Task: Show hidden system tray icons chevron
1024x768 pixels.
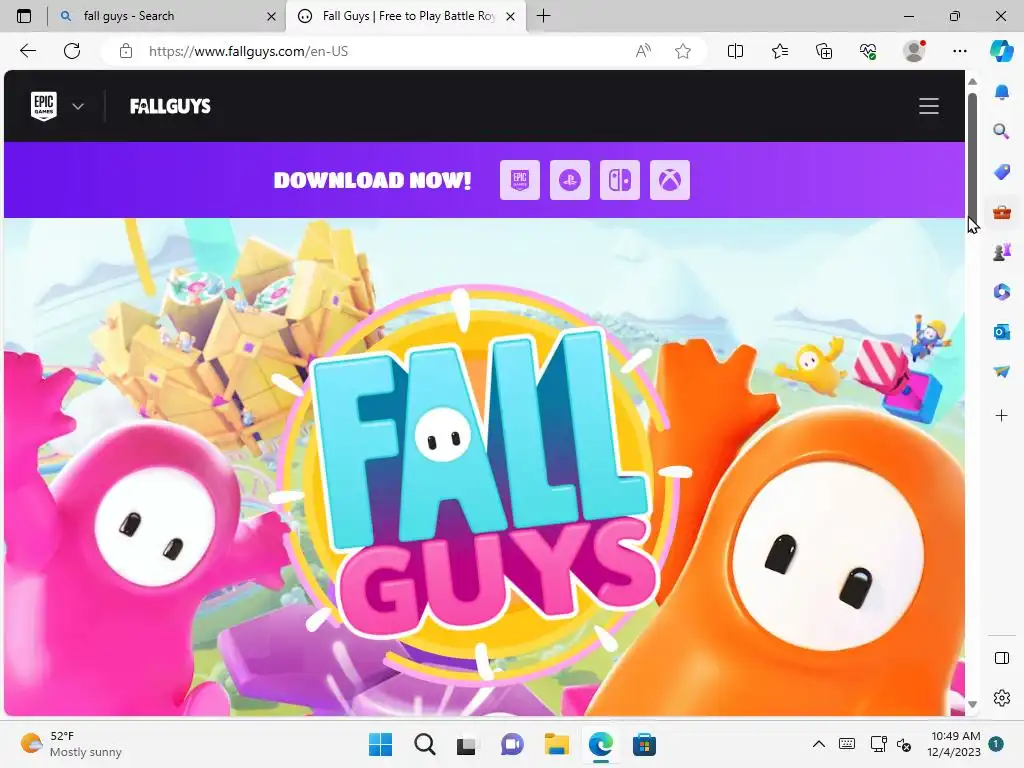Action: tap(818, 744)
